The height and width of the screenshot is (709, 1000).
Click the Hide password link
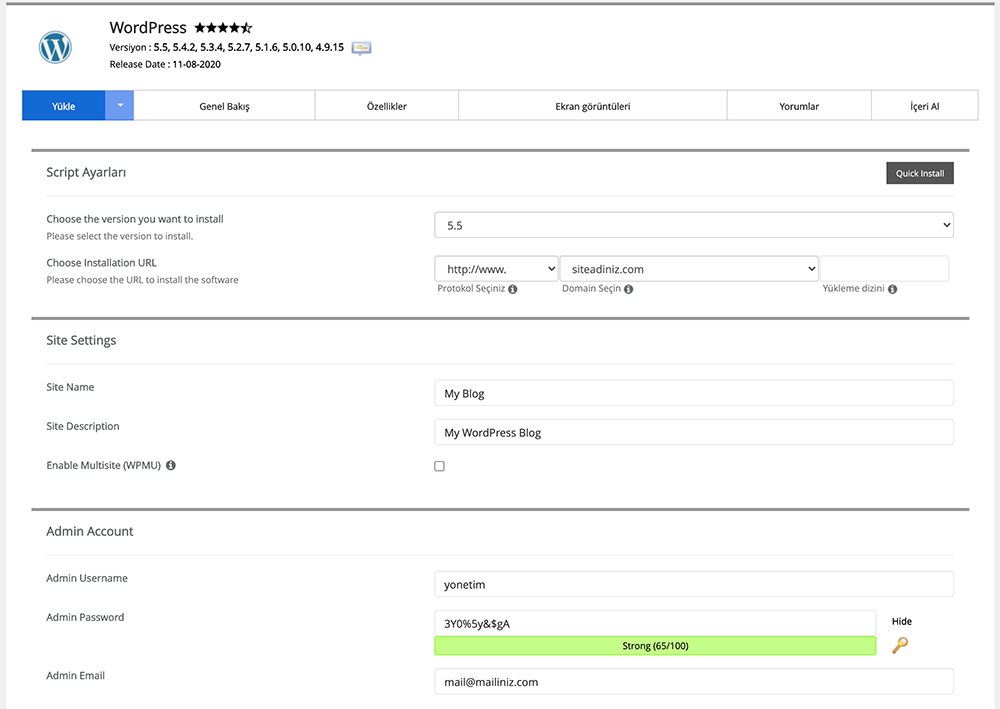[901, 621]
